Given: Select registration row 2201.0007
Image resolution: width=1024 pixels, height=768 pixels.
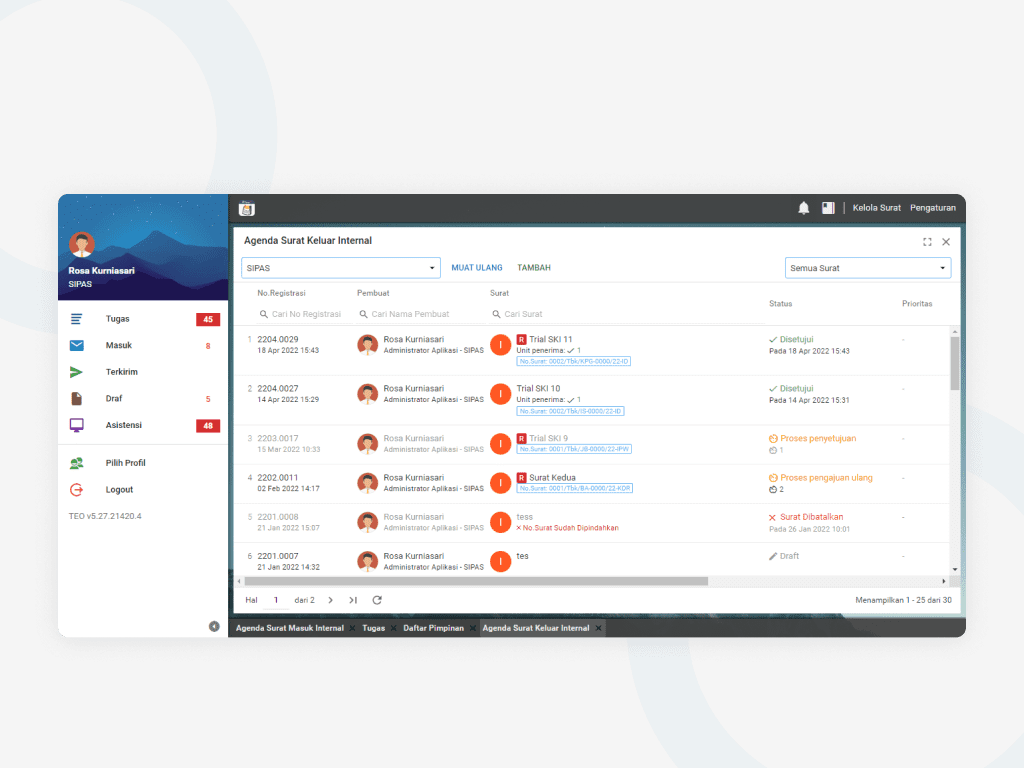Looking at the screenshot, I should 591,560.
